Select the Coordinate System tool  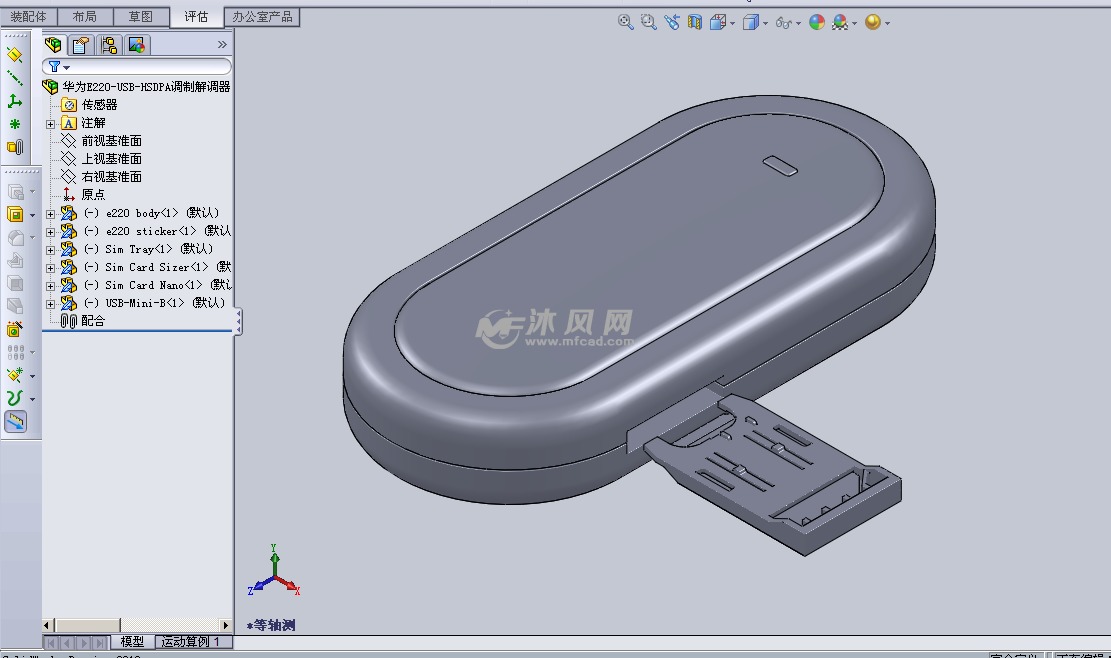[x=14, y=101]
